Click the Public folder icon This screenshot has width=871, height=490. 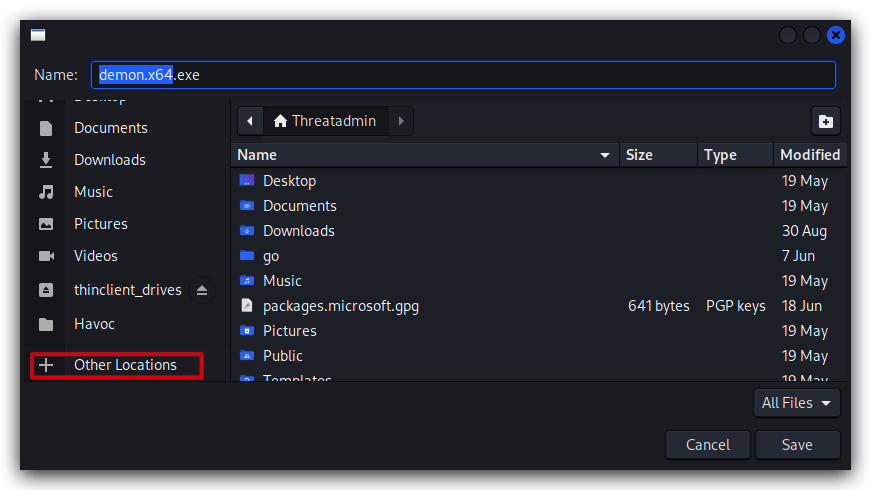pos(247,356)
